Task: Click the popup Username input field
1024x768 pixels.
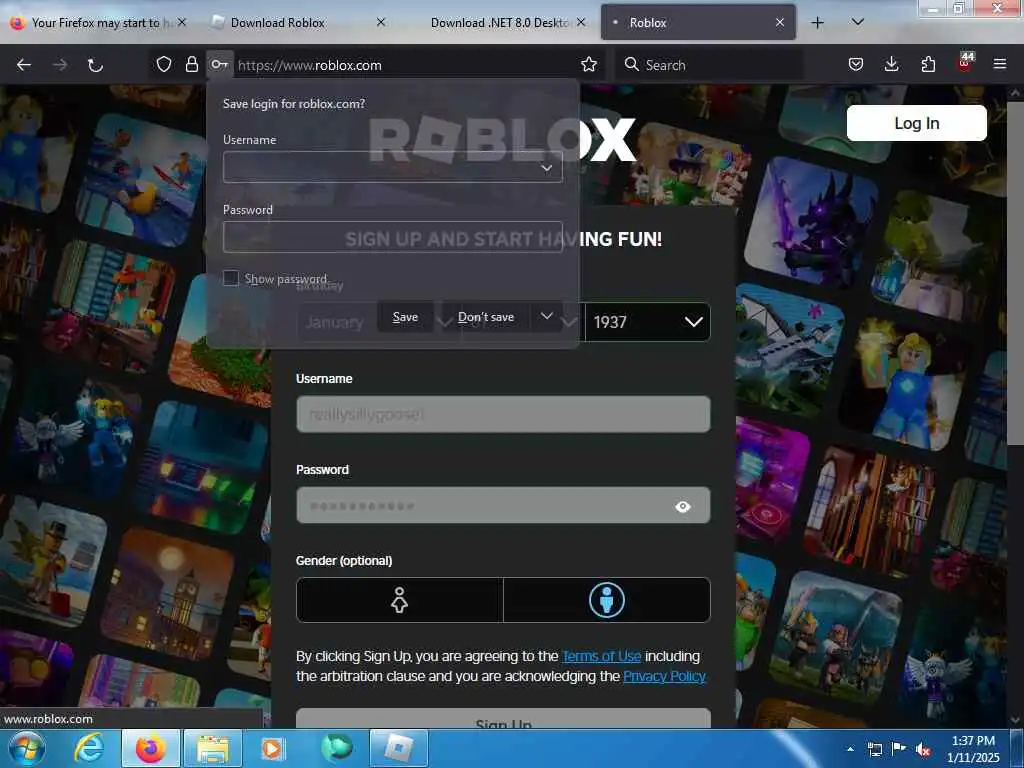Action: 392,167
